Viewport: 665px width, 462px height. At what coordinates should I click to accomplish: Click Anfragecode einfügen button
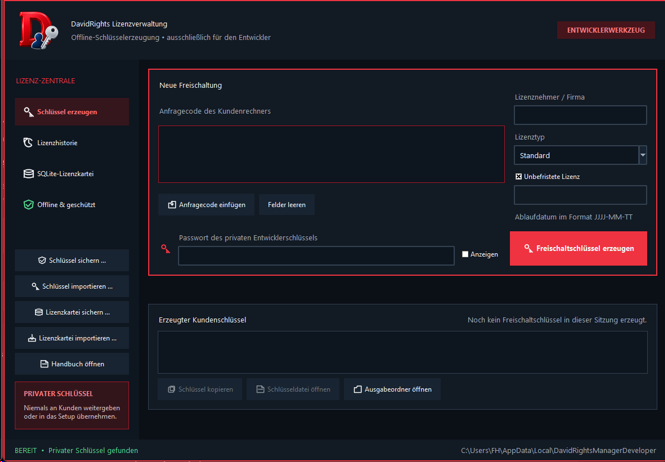click(x=206, y=205)
